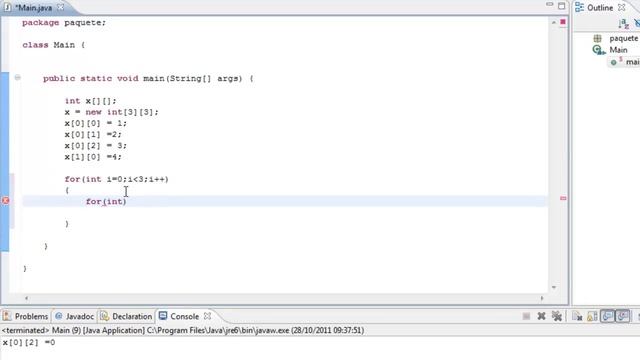Click the 'x = new int[3][3];' line
Image resolution: width=640 pixels, height=360 pixels.
(111, 112)
